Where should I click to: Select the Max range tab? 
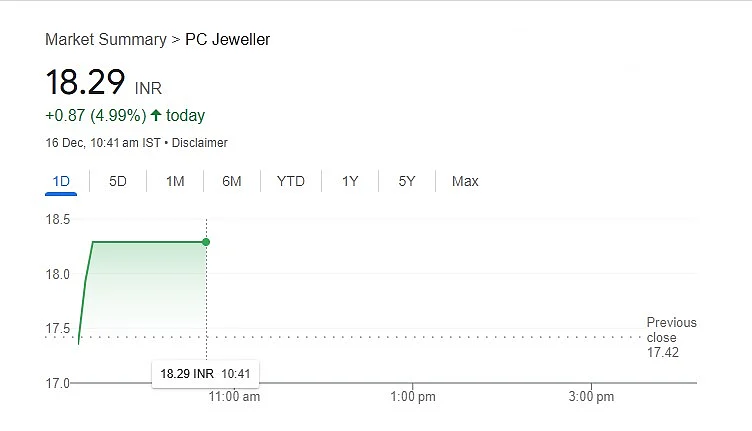tap(465, 181)
